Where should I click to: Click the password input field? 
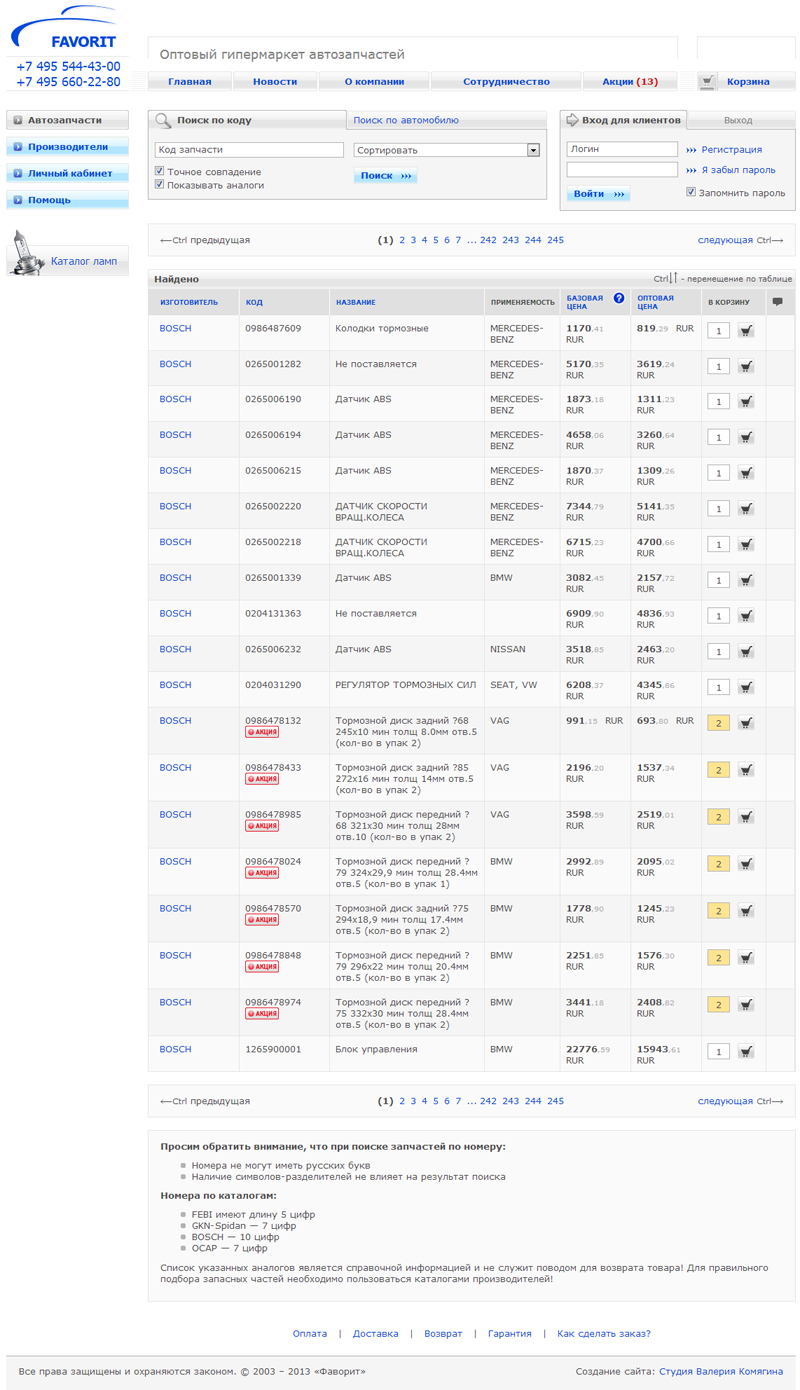point(622,170)
